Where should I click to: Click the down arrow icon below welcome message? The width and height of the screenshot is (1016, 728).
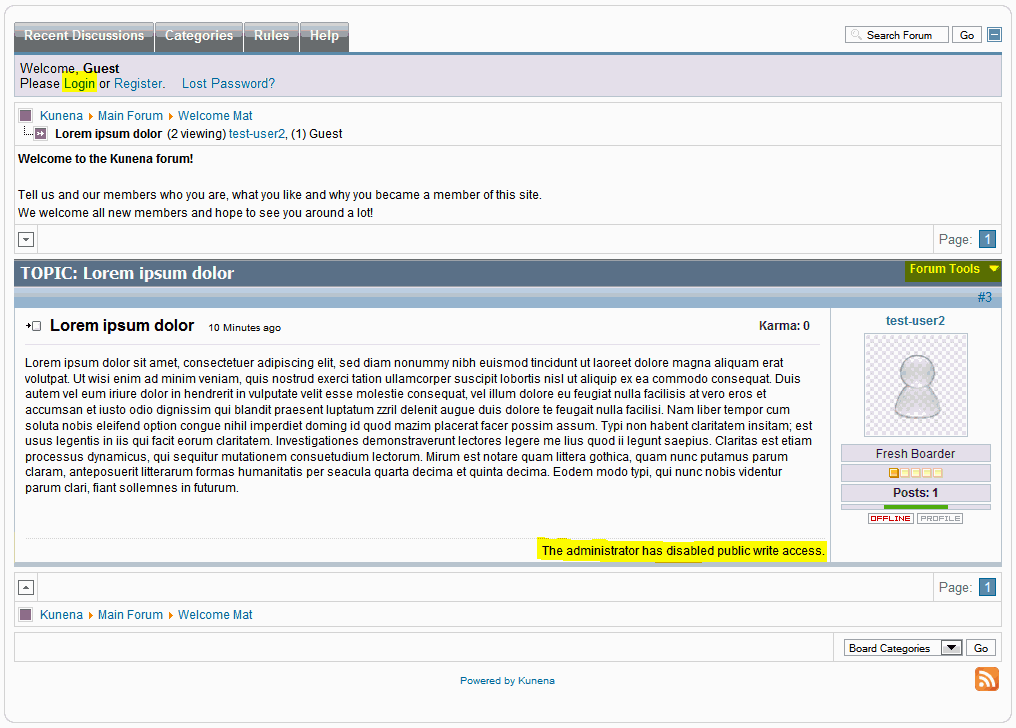27,239
